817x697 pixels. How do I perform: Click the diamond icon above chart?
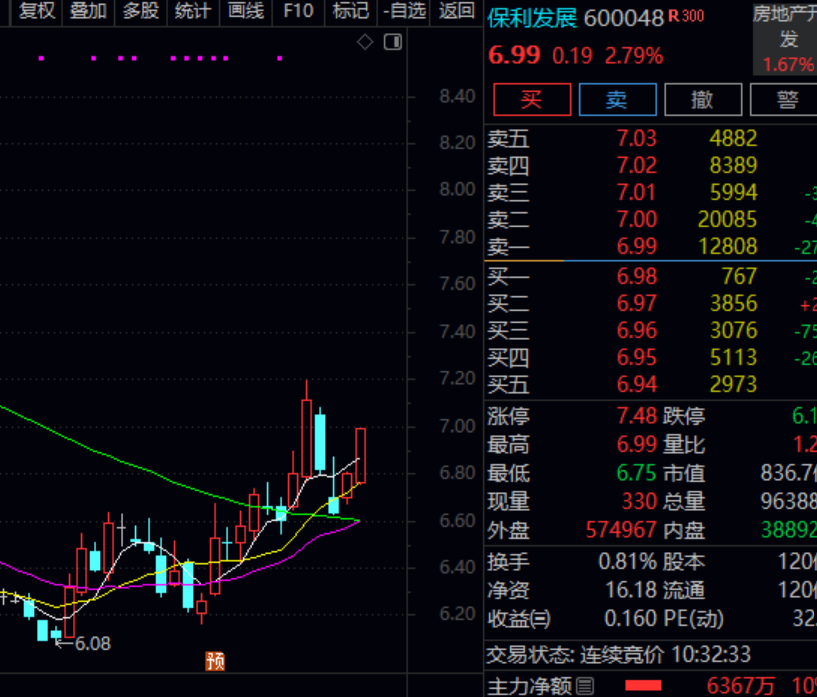pyautogui.click(x=365, y=42)
